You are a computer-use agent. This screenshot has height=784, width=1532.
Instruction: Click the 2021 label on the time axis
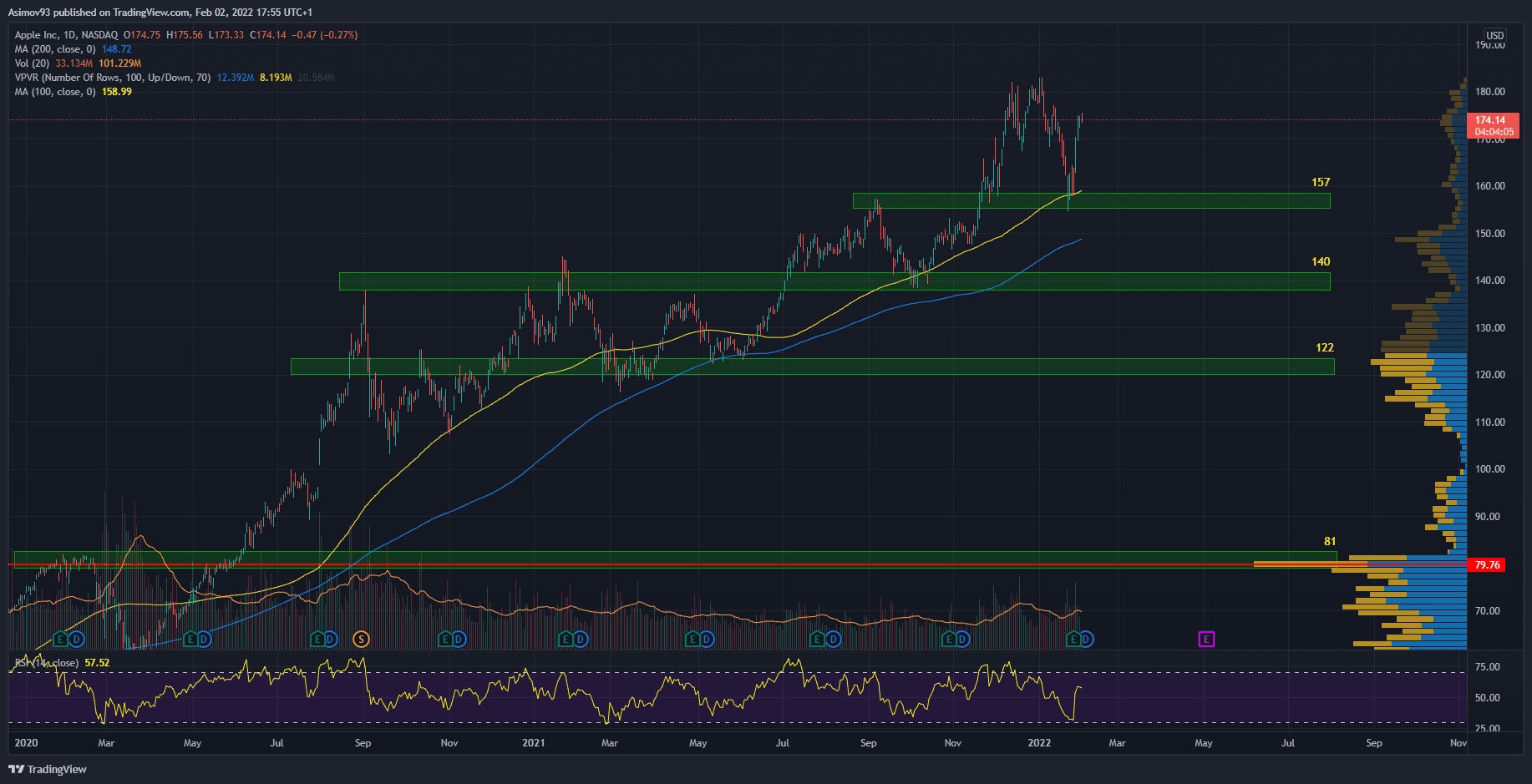pyautogui.click(x=533, y=743)
